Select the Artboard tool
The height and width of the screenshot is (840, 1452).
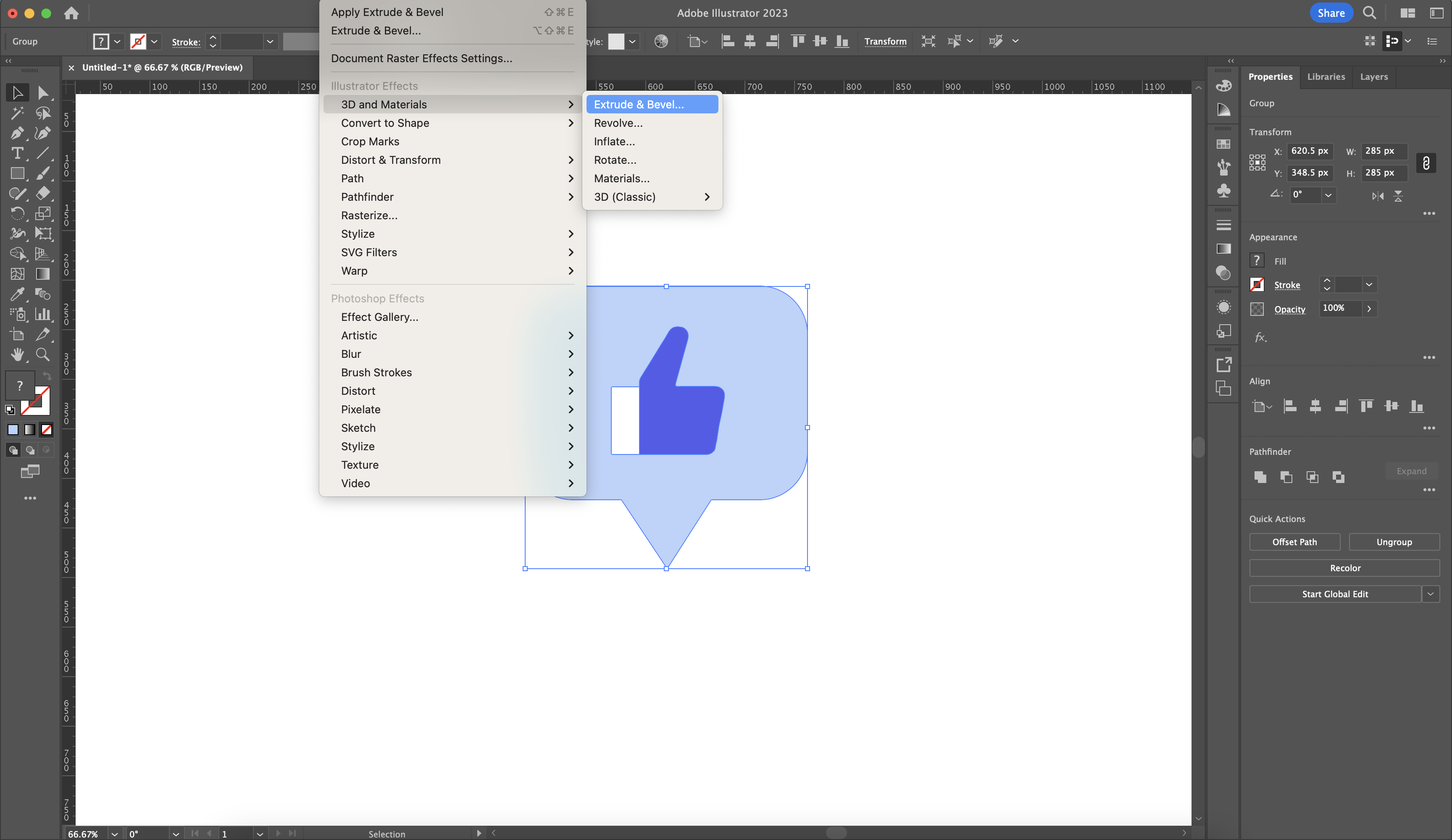click(17, 334)
